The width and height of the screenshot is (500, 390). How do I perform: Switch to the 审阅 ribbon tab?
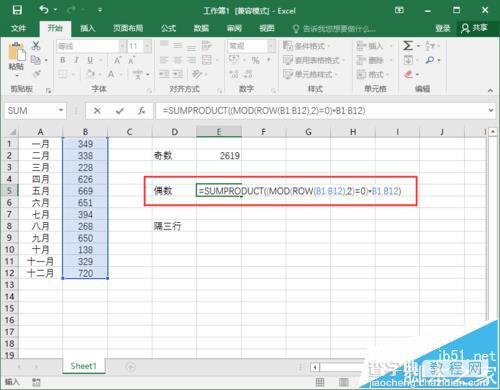tap(234, 28)
